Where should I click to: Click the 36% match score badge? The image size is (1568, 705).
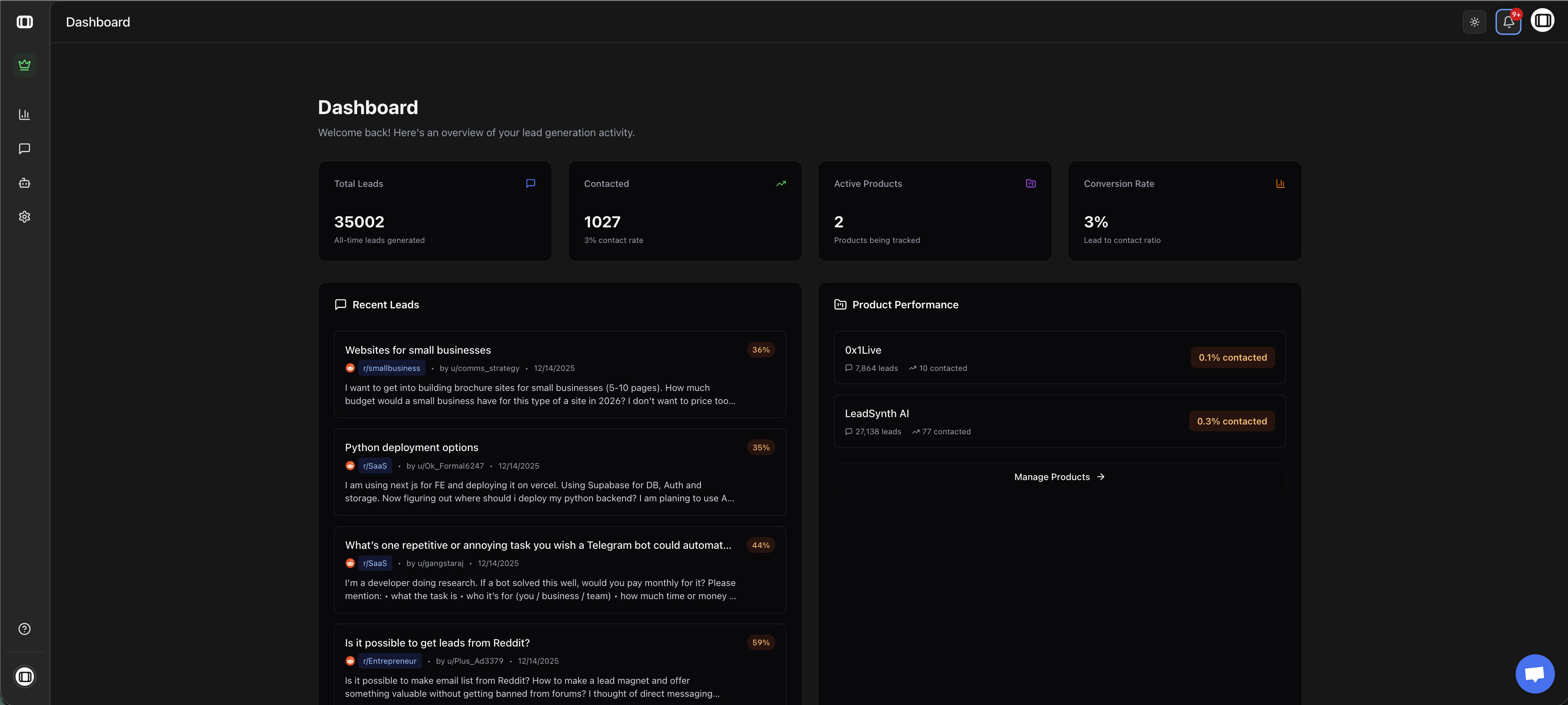pos(761,350)
